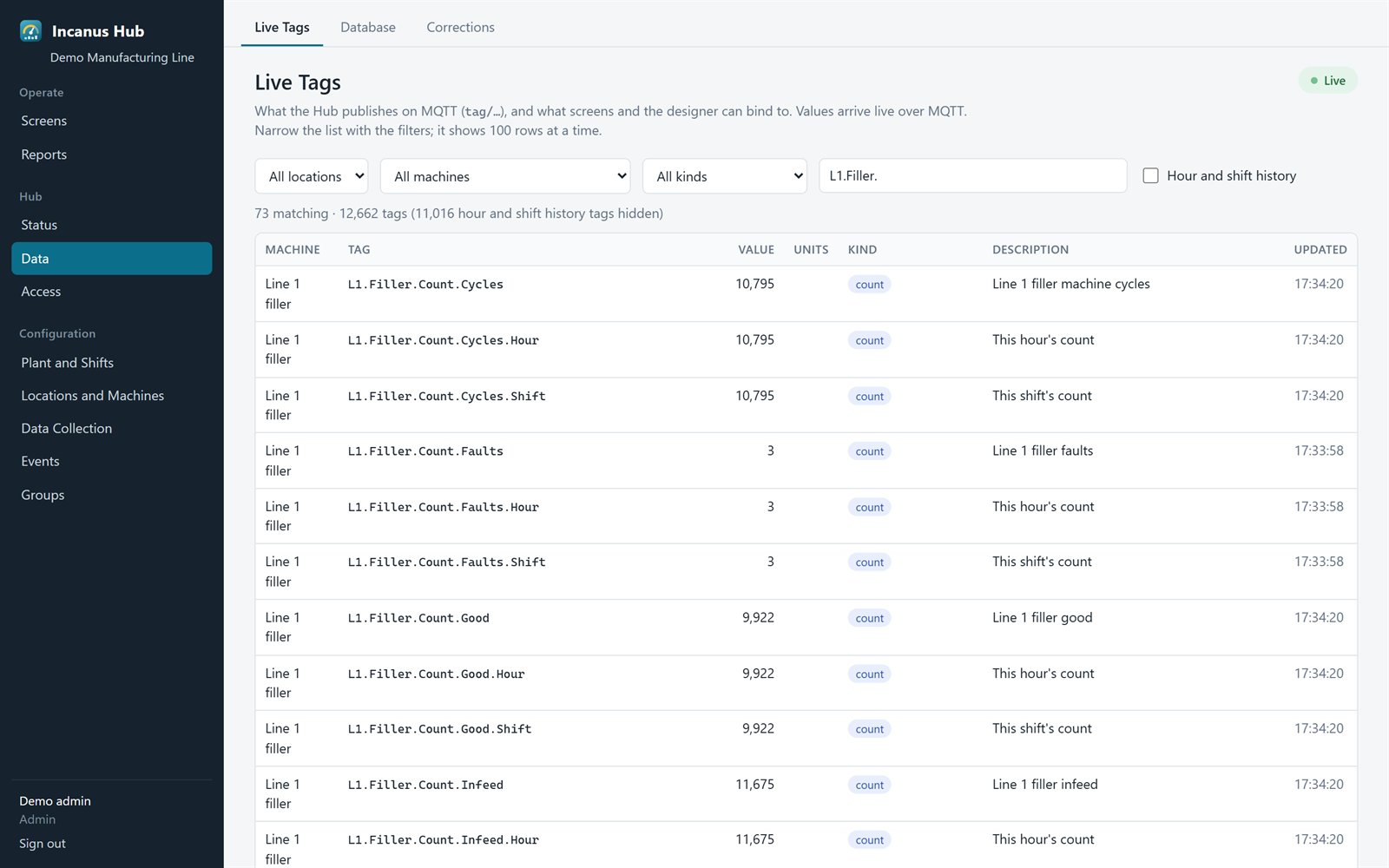This screenshot has width=1389, height=868.
Task: Click the MACHINE column header
Action: click(x=293, y=249)
